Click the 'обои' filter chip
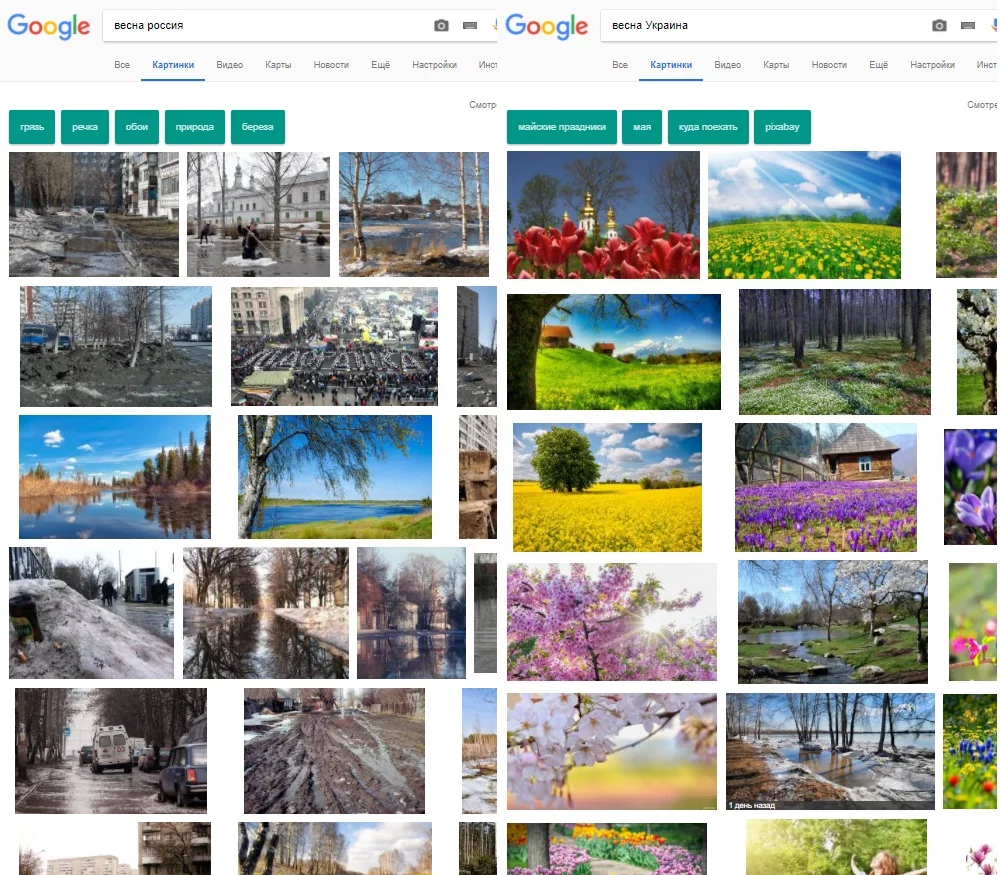This screenshot has width=1000, height=875. pos(136,127)
